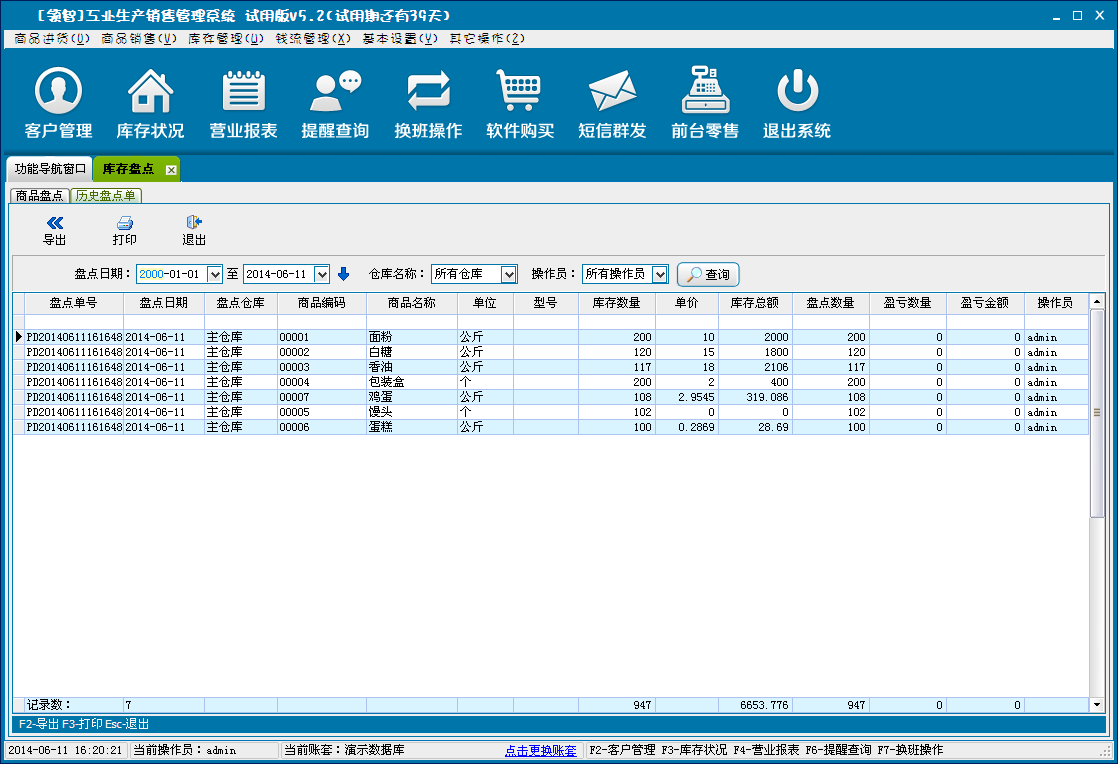
Task: Open 客户管理 customer management icon
Action: point(58,93)
